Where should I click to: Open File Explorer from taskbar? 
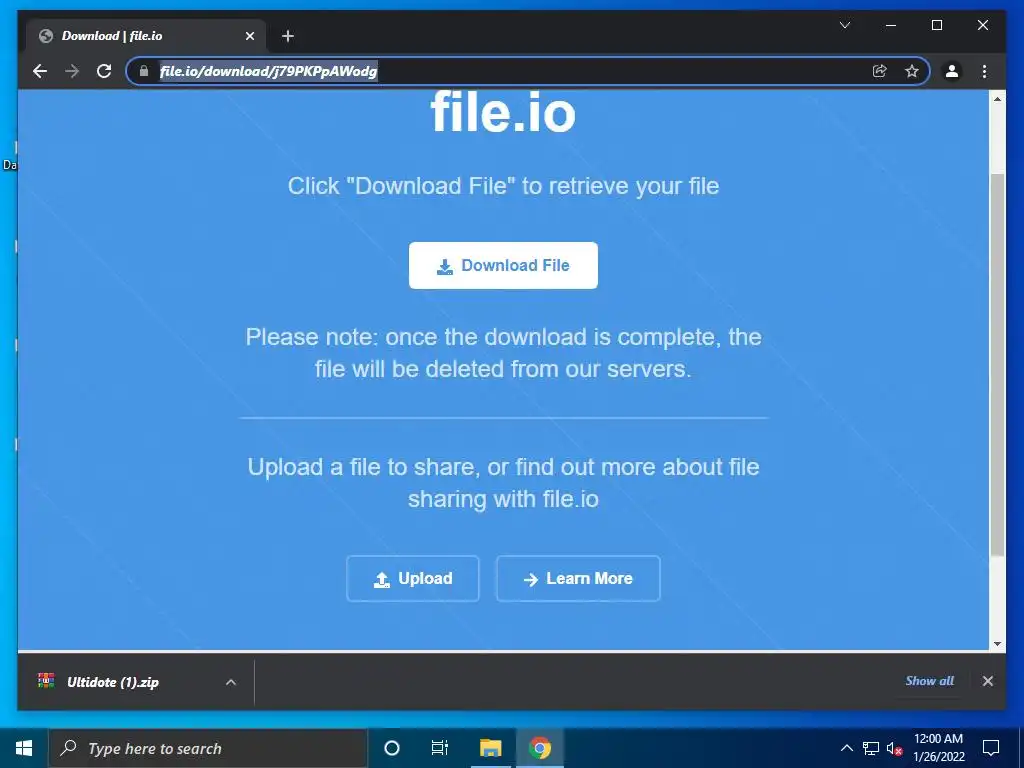coord(490,748)
